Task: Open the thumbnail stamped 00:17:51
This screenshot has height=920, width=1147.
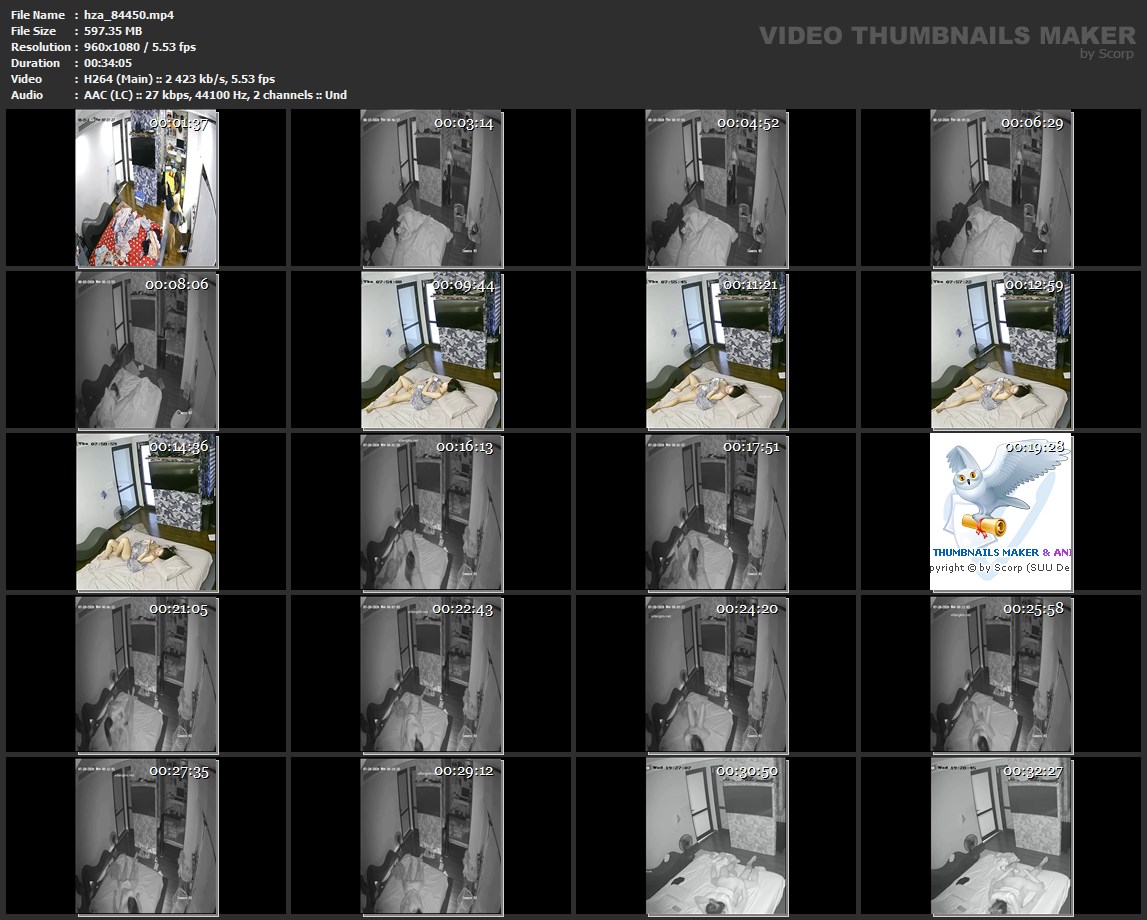Action: (x=716, y=512)
